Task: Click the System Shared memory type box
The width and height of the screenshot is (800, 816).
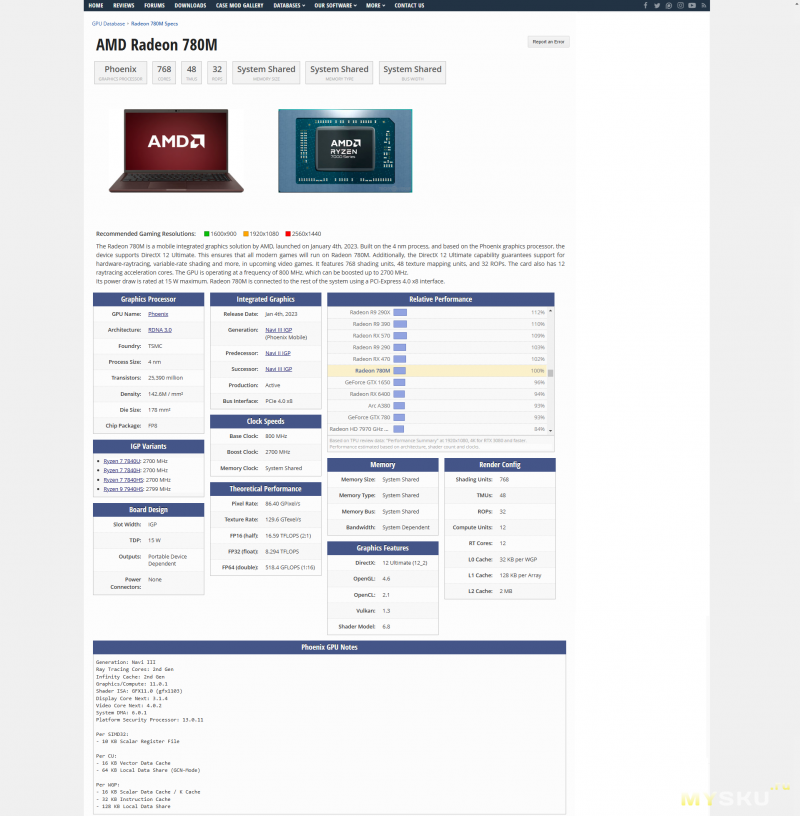Action: [x=339, y=72]
